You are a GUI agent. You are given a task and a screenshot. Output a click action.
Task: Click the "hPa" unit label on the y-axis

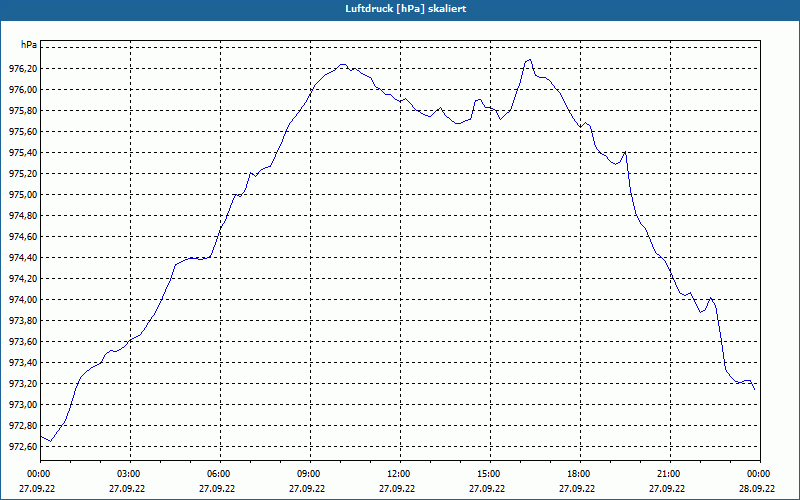point(29,45)
